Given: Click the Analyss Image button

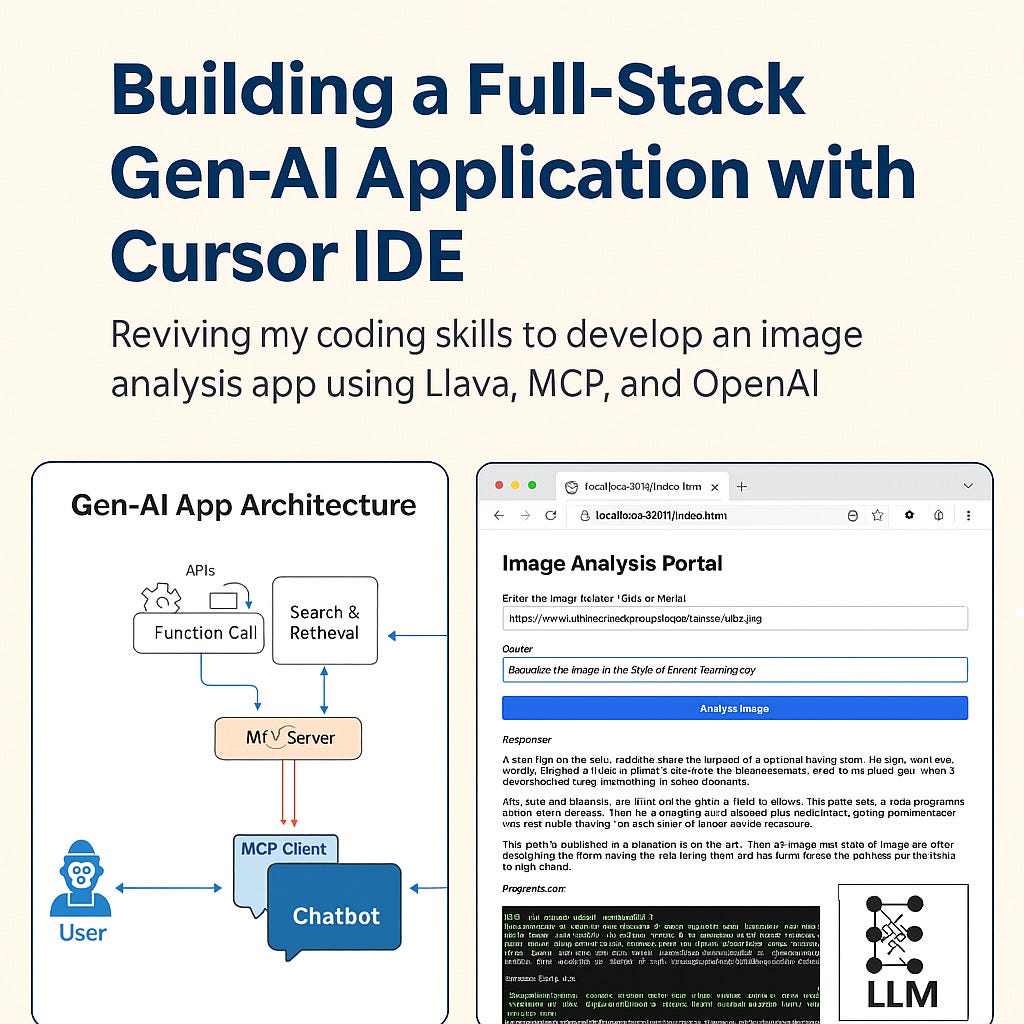Looking at the screenshot, I should click(735, 708).
